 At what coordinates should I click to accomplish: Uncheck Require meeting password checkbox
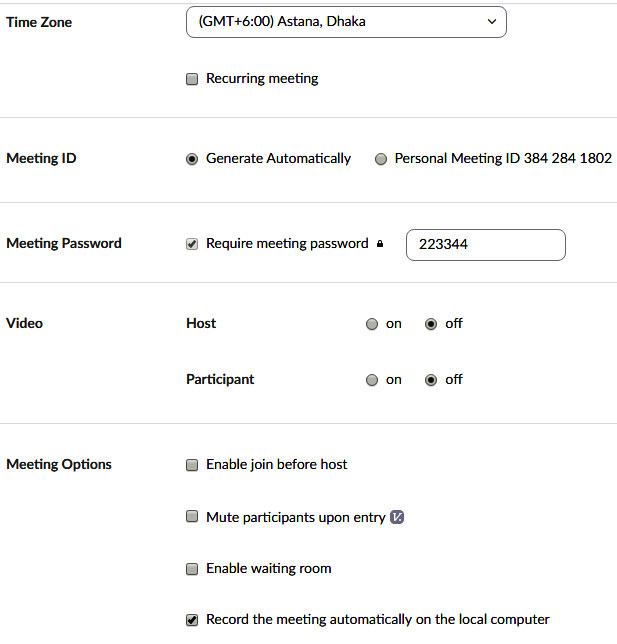click(x=192, y=244)
